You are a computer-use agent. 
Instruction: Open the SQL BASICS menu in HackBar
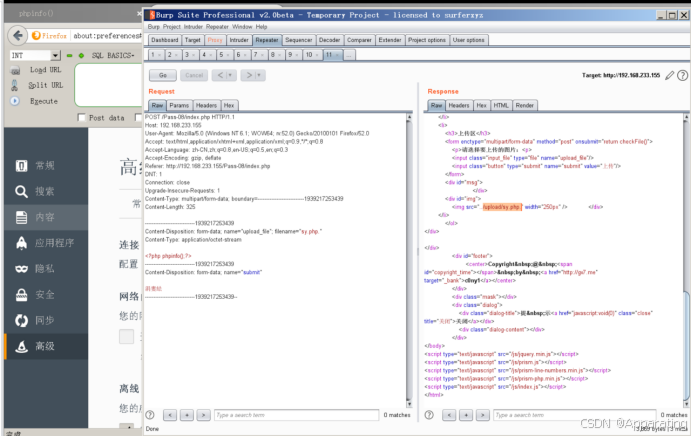tap(113, 56)
